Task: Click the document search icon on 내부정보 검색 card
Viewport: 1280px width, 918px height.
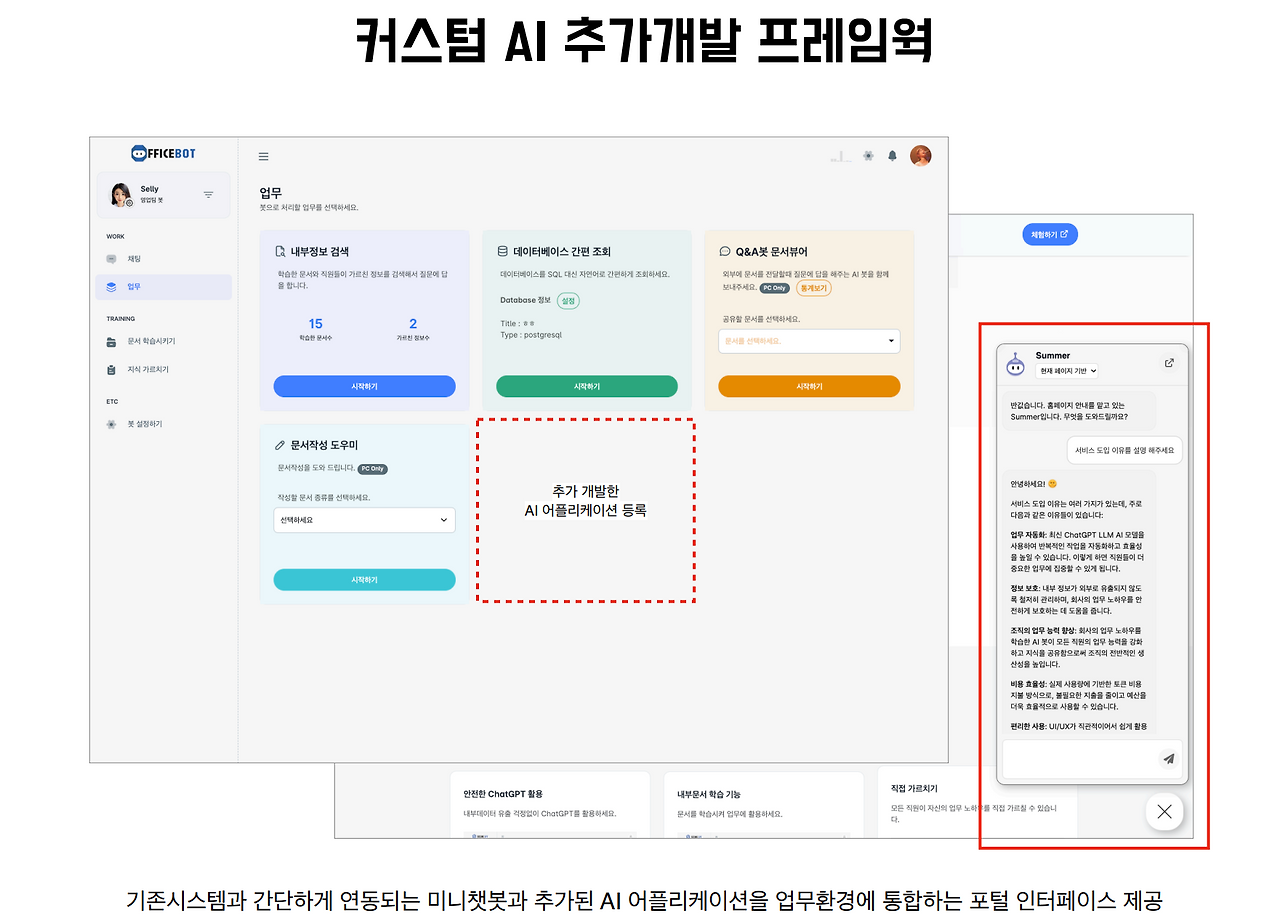Action: pos(280,252)
